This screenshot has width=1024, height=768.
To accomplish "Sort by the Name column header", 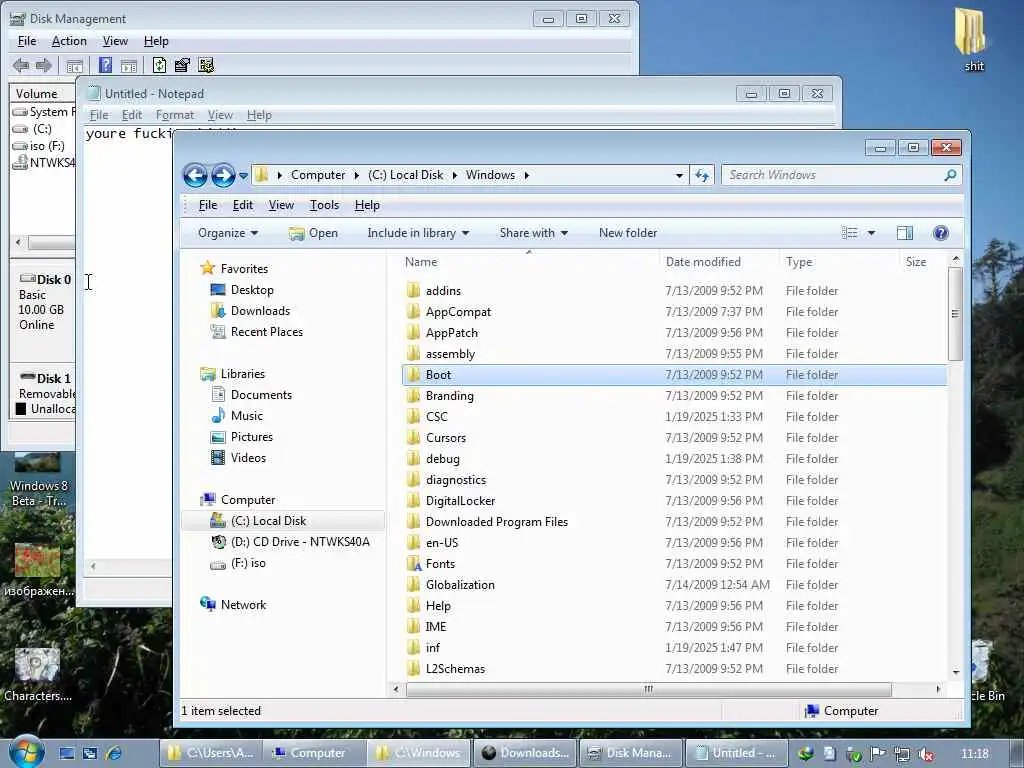I will coord(421,262).
